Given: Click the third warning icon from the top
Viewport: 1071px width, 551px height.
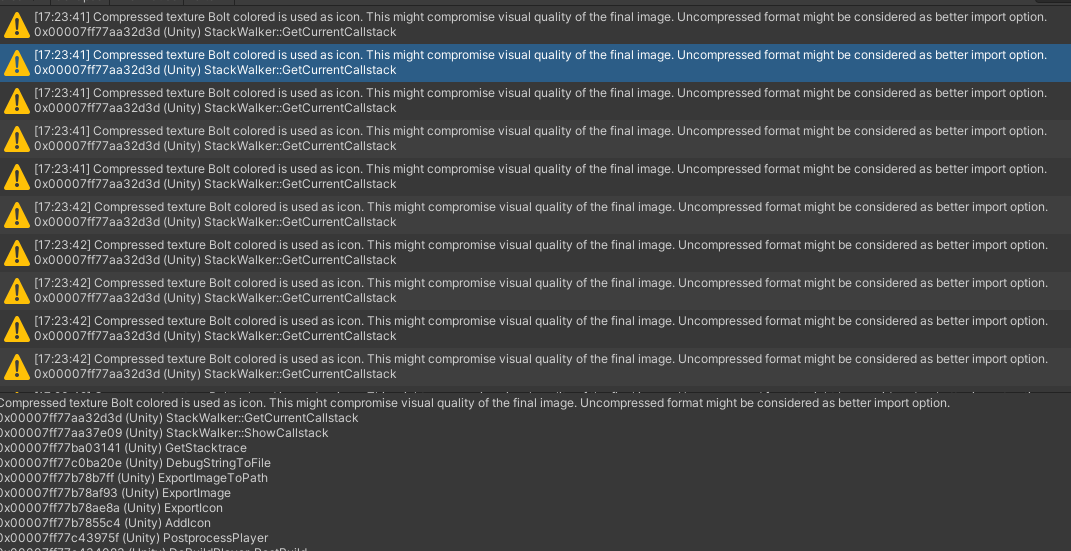Looking at the screenshot, I should coord(17,101).
